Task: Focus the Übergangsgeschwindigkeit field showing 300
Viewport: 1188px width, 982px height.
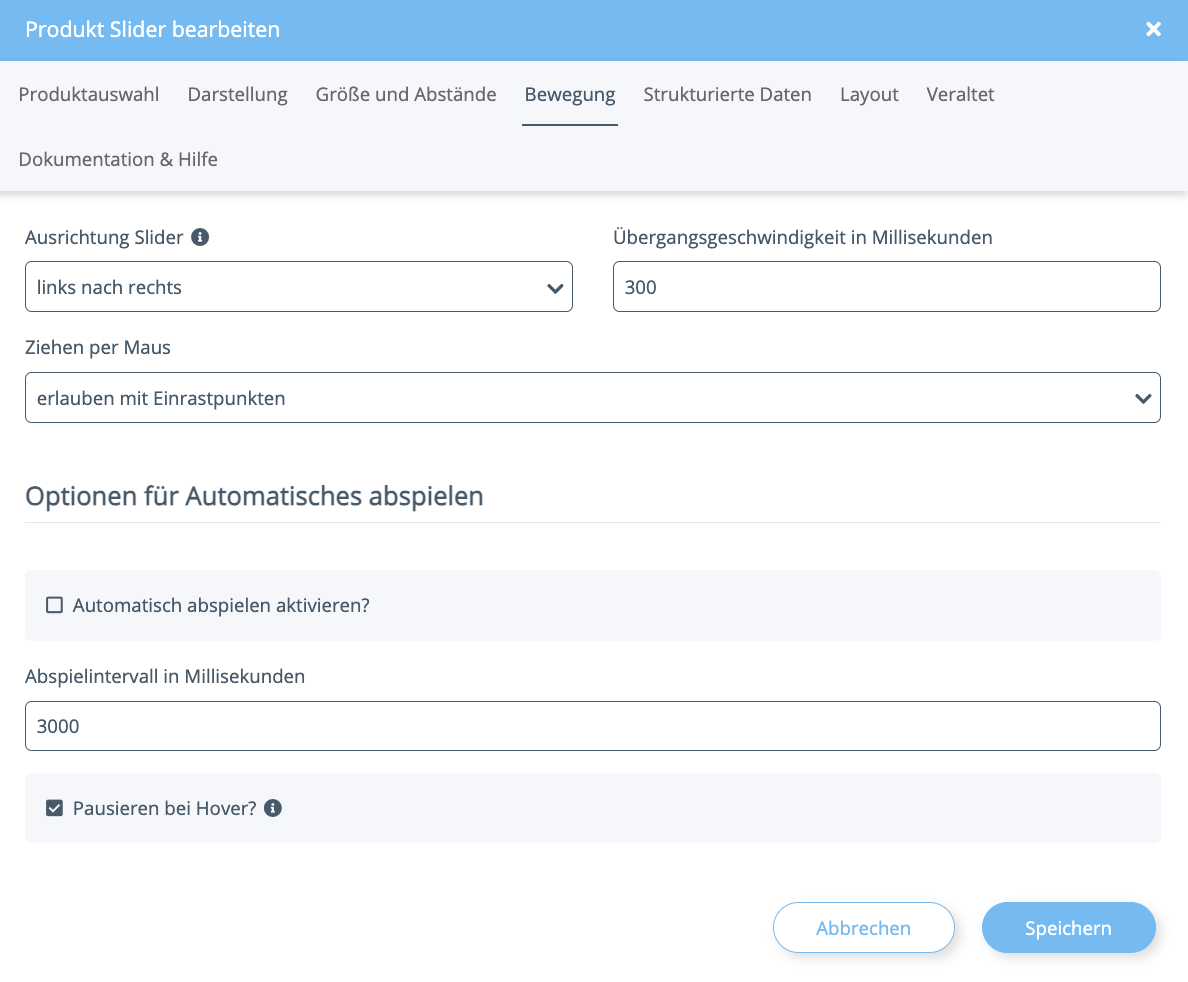Action: pos(886,286)
